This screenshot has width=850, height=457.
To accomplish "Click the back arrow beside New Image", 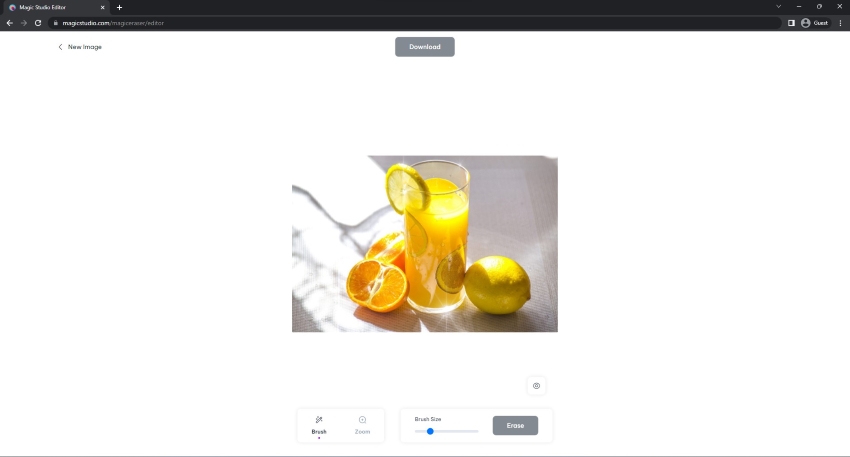I will pos(60,47).
